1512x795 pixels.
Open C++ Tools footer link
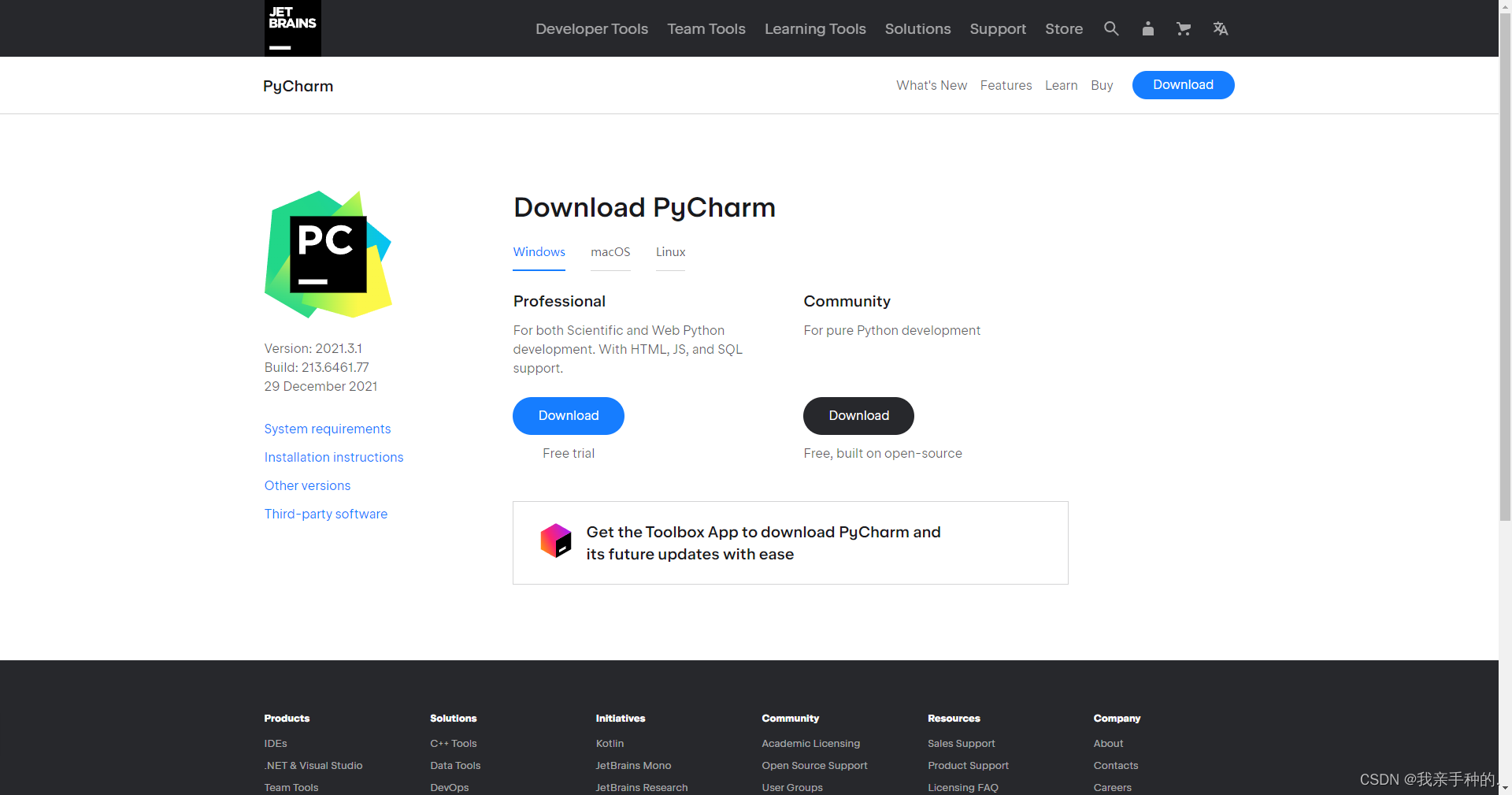coord(454,744)
